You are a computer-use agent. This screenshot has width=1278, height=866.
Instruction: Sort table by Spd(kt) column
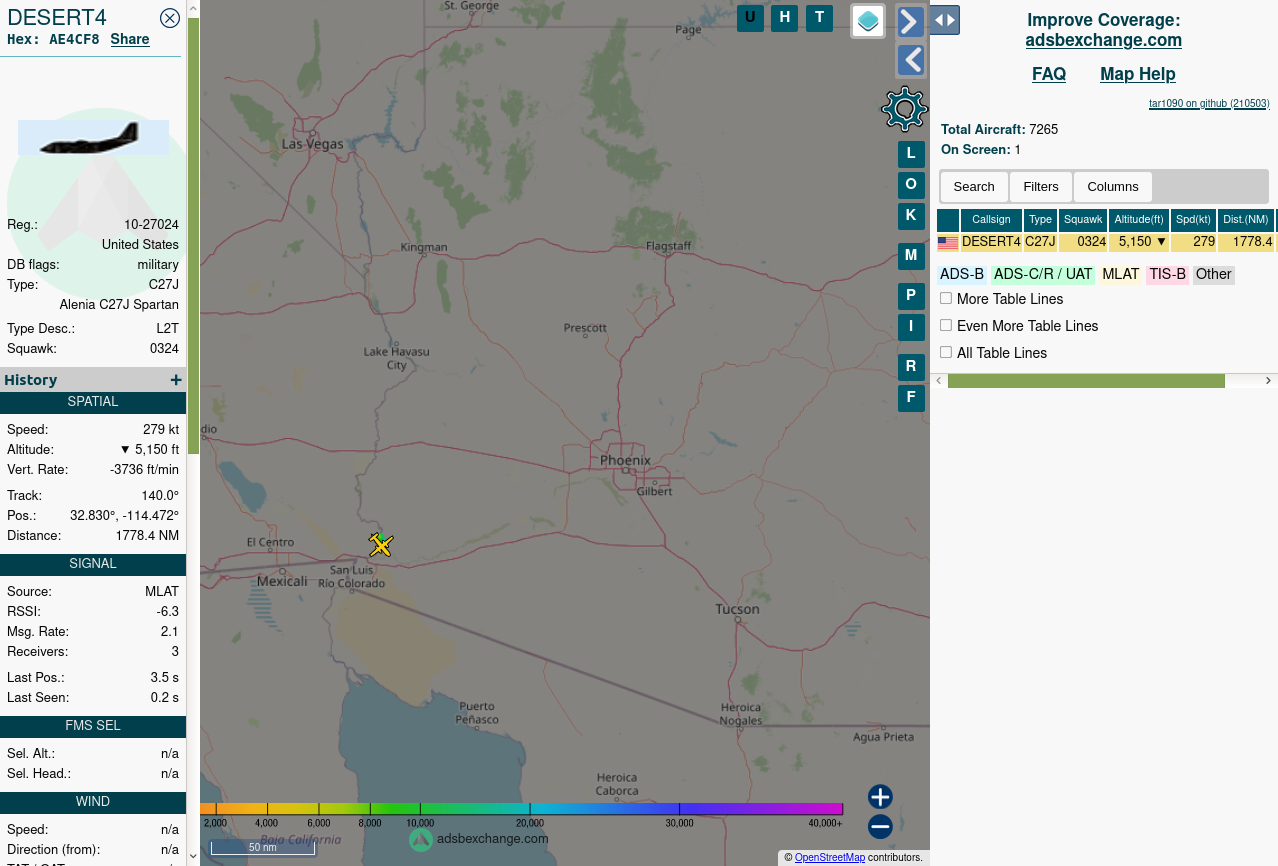[x=1194, y=220]
